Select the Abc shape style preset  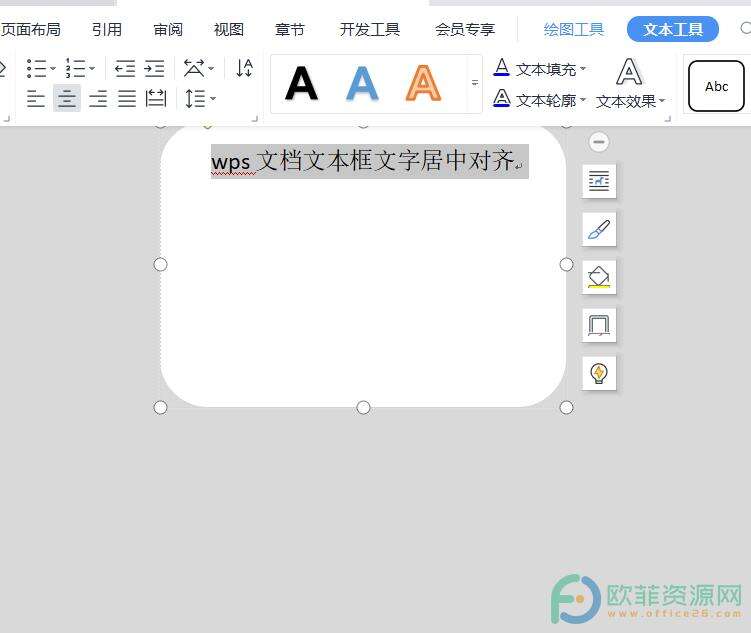tap(716, 86)
